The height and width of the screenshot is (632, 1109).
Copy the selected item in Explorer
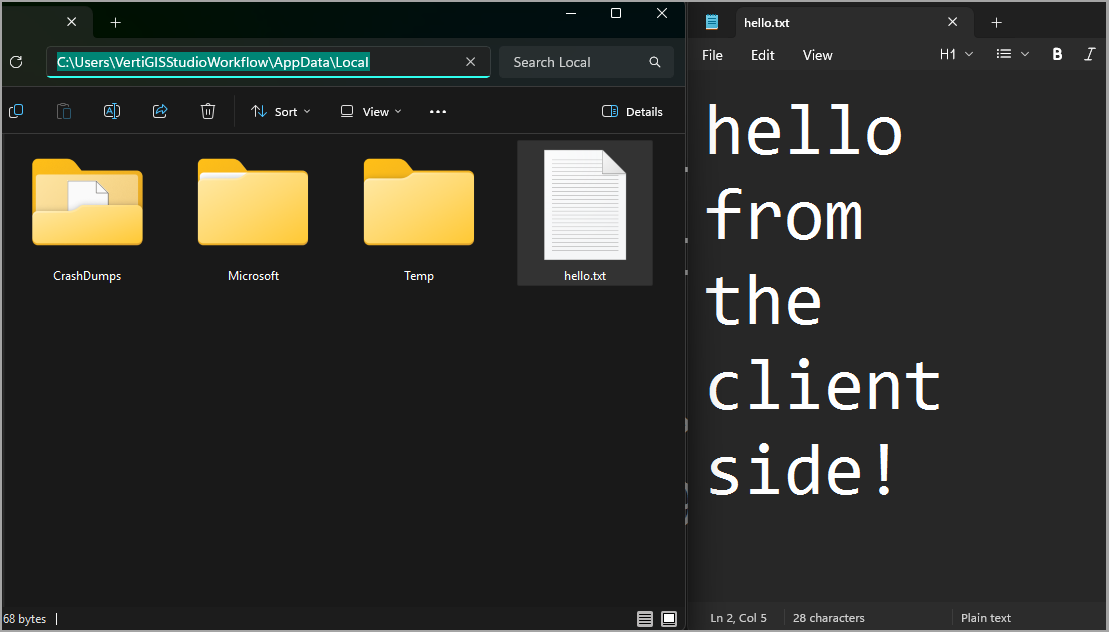click(16, 111)
